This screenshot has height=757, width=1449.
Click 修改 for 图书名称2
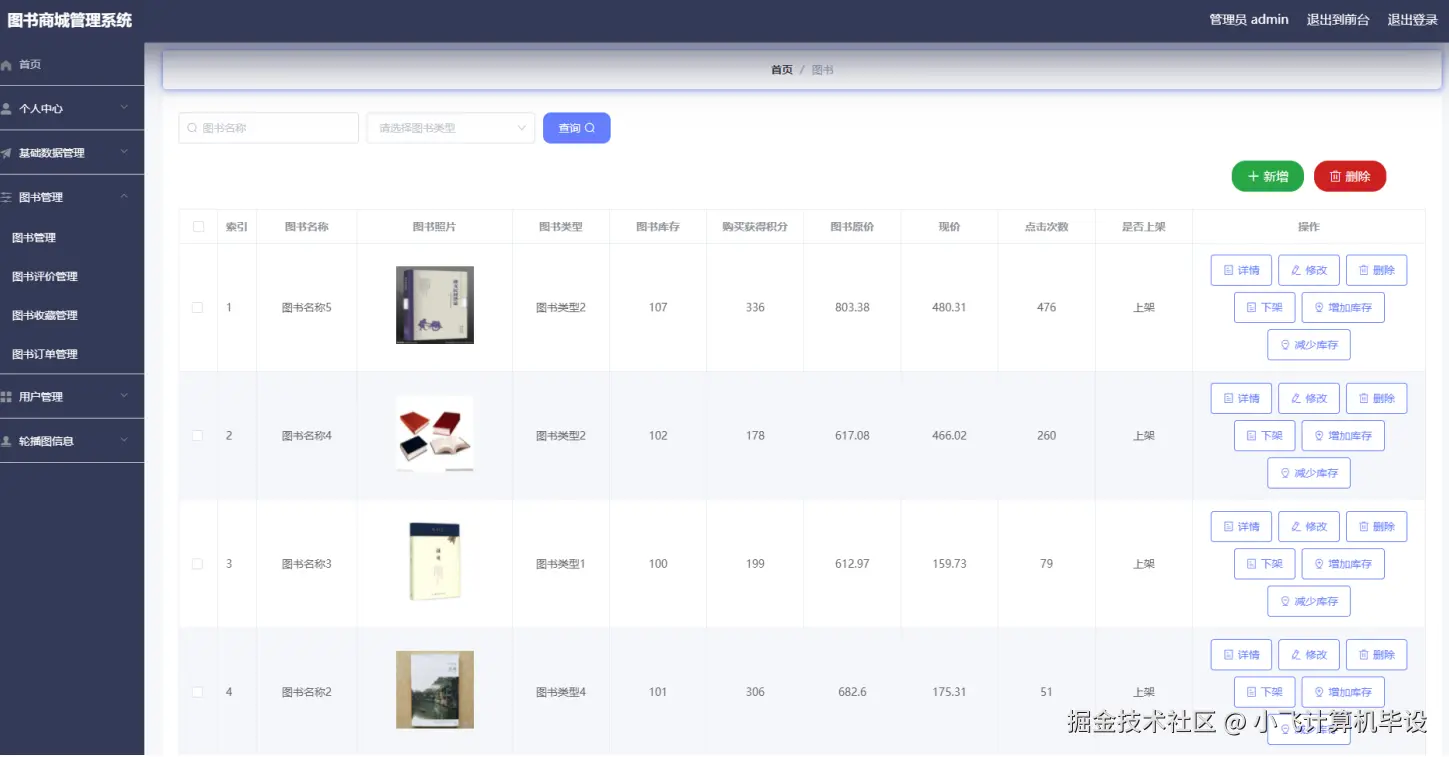point(1309,655)
